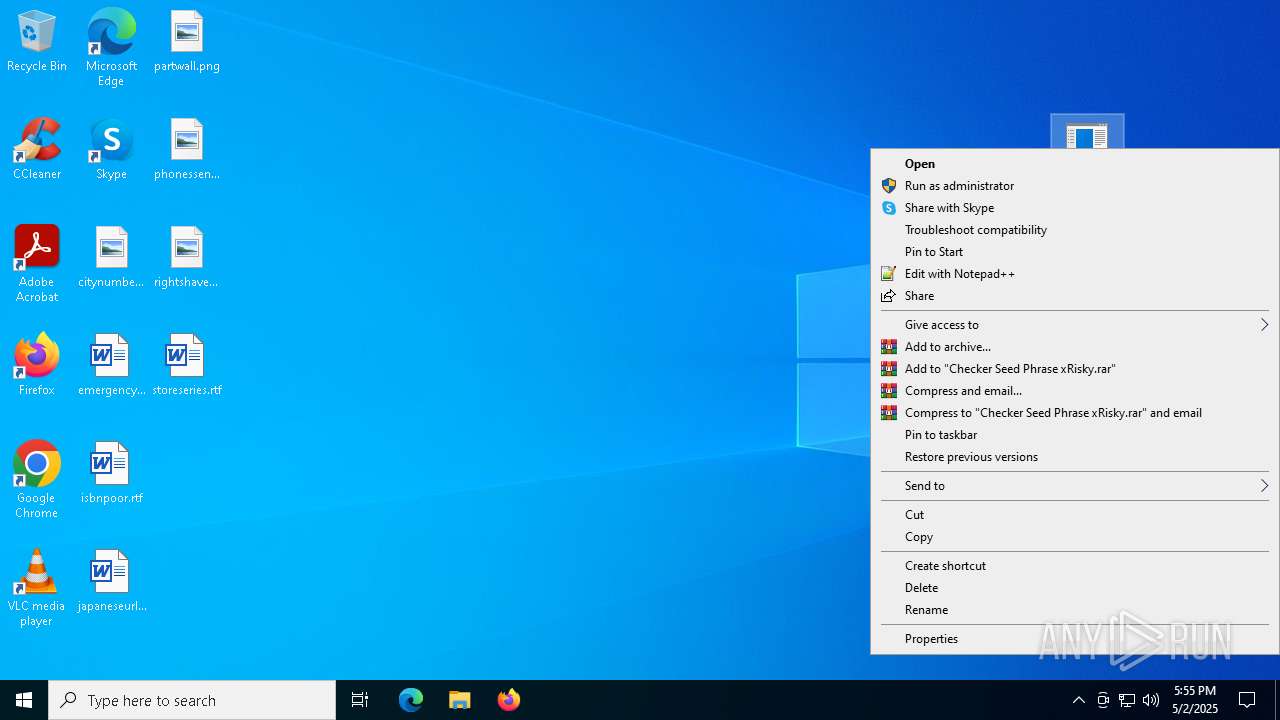The image size is (1280, 720).
Task: Select the citynumbe image file icon
Action: [x=111, y=258]
